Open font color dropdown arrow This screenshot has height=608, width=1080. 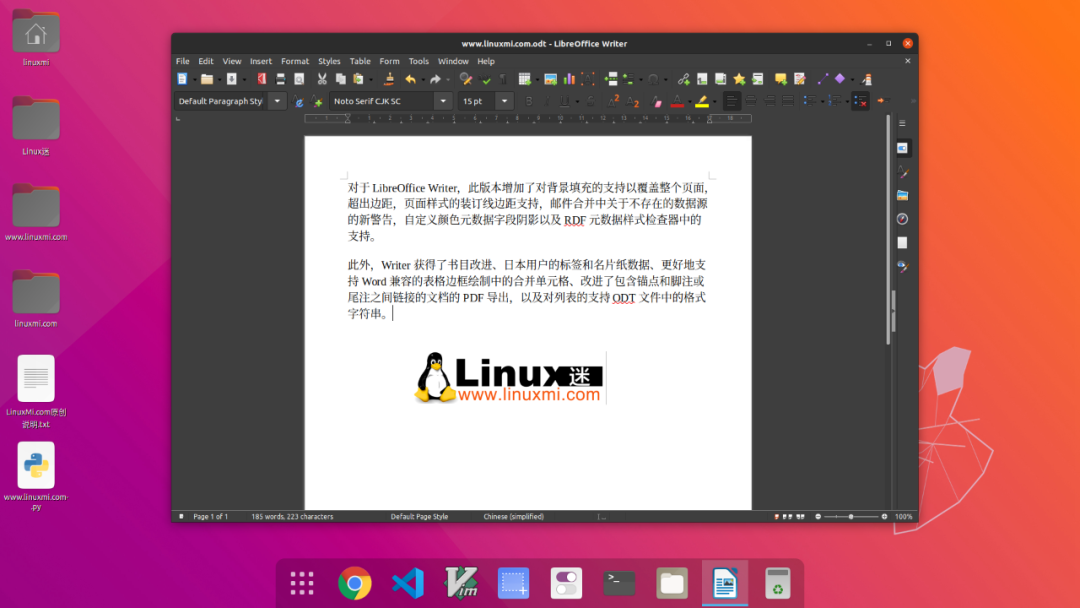point(689,101)
